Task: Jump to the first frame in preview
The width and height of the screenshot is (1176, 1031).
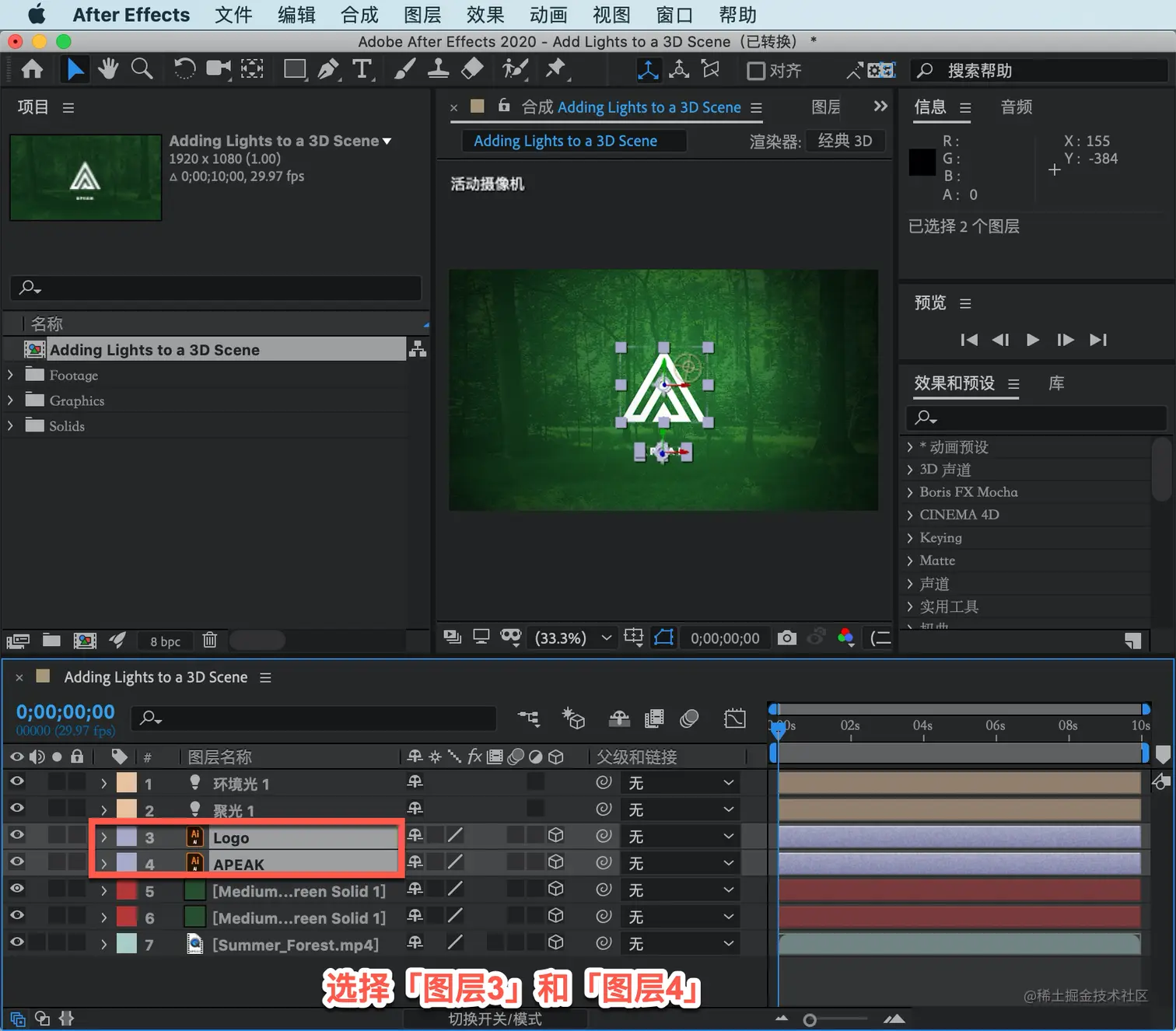Action: [969, 340]
